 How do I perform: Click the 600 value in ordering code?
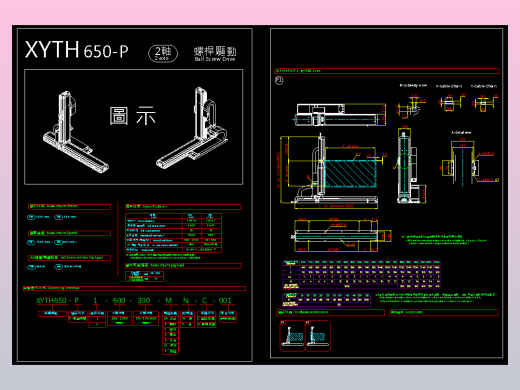coord(119,300)
